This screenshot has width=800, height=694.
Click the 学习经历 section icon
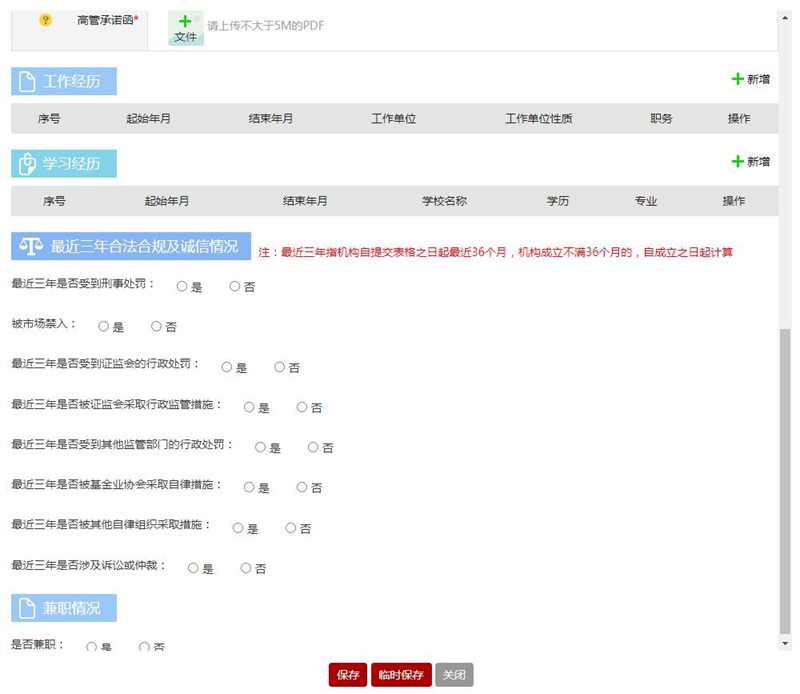[x=27, y=164]
